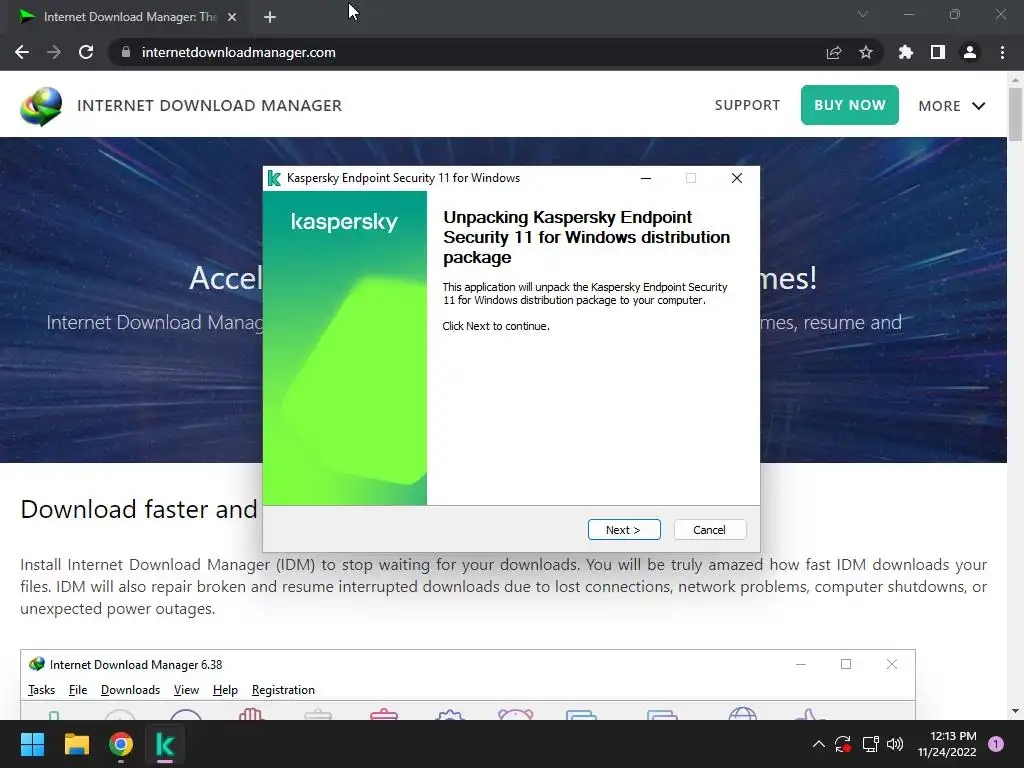Open the volume speaker tray icon
Image resolution: width=1024 pixels, height=768 pixels.
click(x=895, y=744)
